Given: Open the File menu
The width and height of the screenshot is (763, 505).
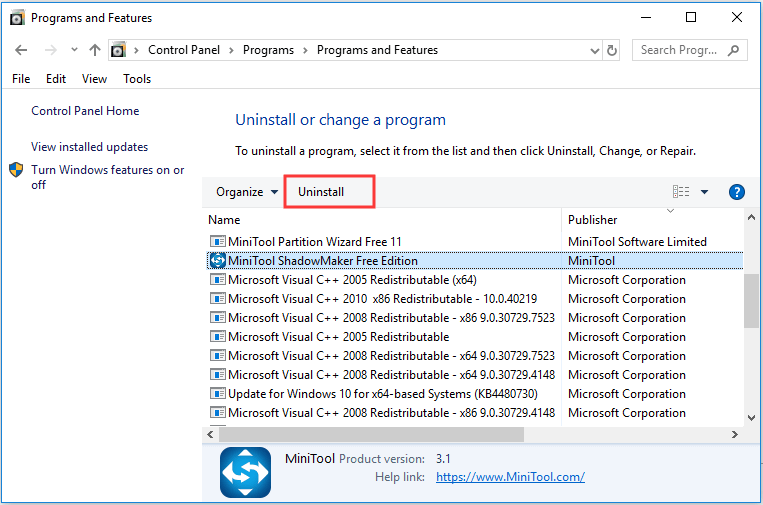Looking at the screenshot, I should (21, 79).
